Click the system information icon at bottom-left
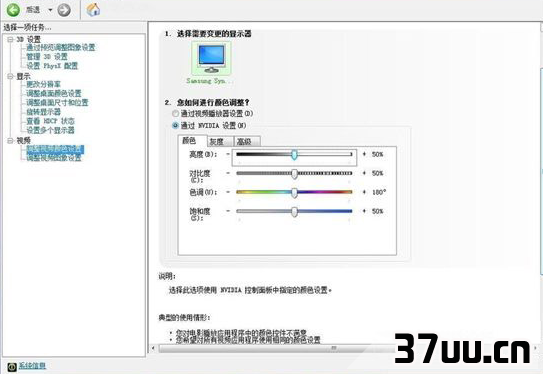The image size is (543, 374). [12, 366]
